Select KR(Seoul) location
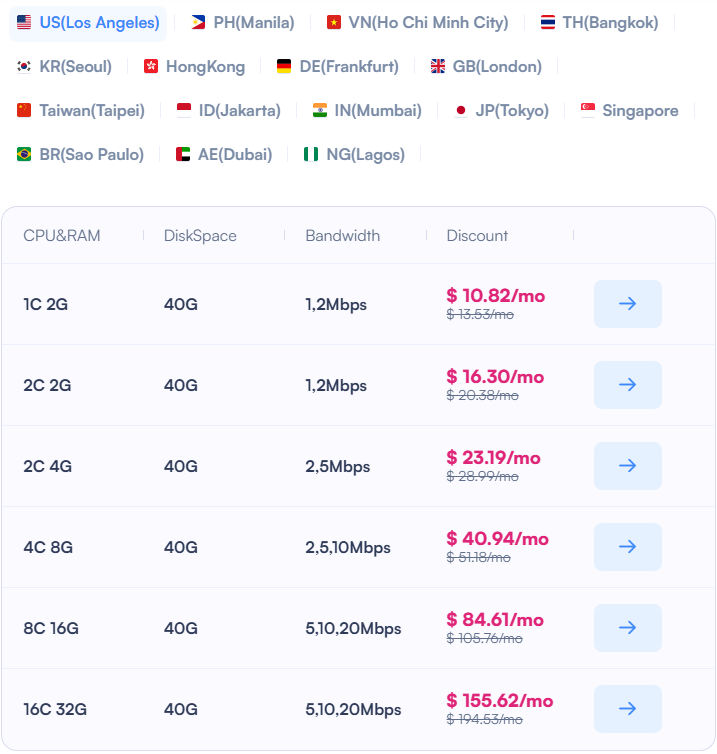This screenshot has height=754, width=717. click(x=65, y=67)
